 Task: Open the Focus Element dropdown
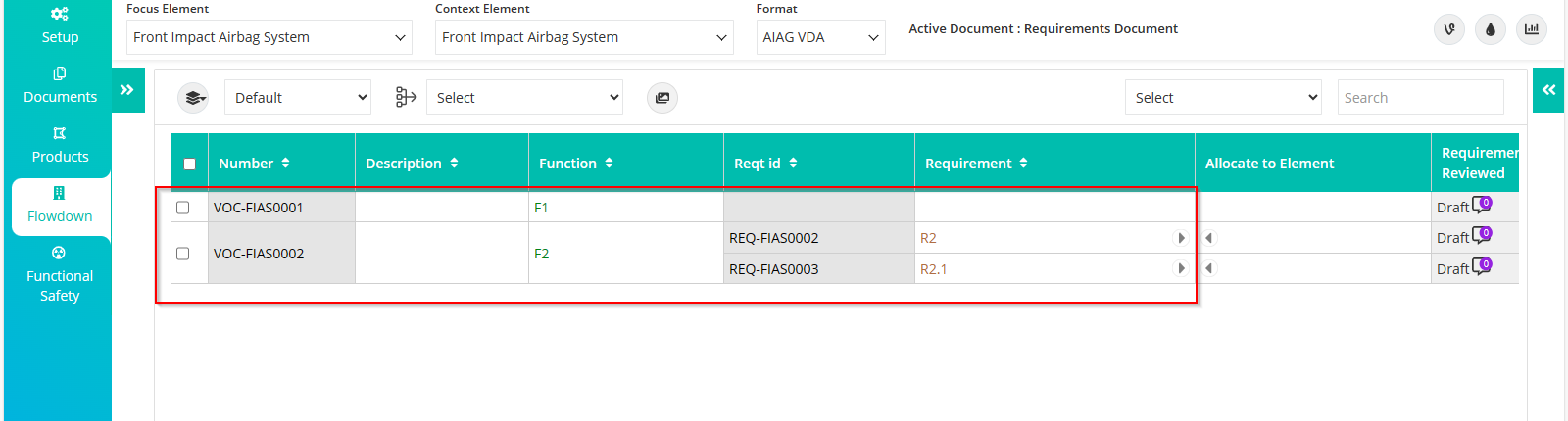click(x=269, y=37)
